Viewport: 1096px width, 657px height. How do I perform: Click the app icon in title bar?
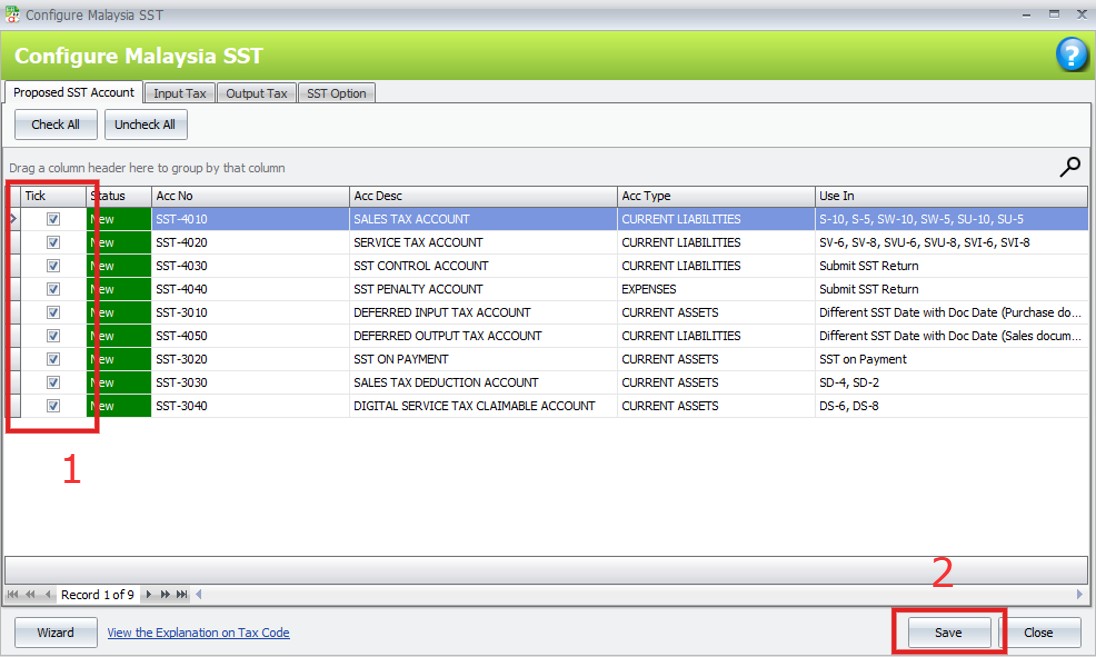point(12,14)
